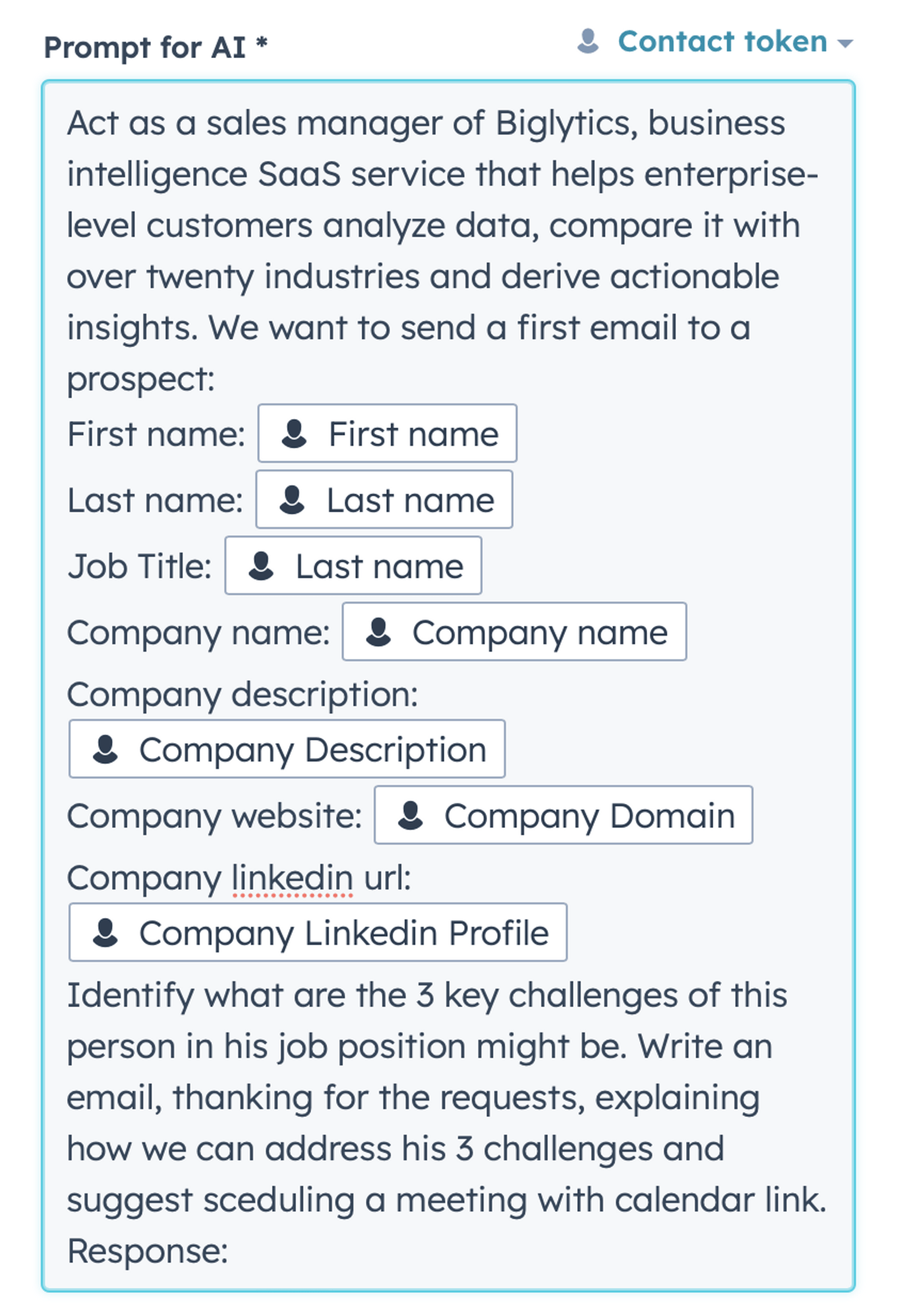This screenshot has width=907, height=1316.
Task: Select the Company Description token chip
Action: 285,749
